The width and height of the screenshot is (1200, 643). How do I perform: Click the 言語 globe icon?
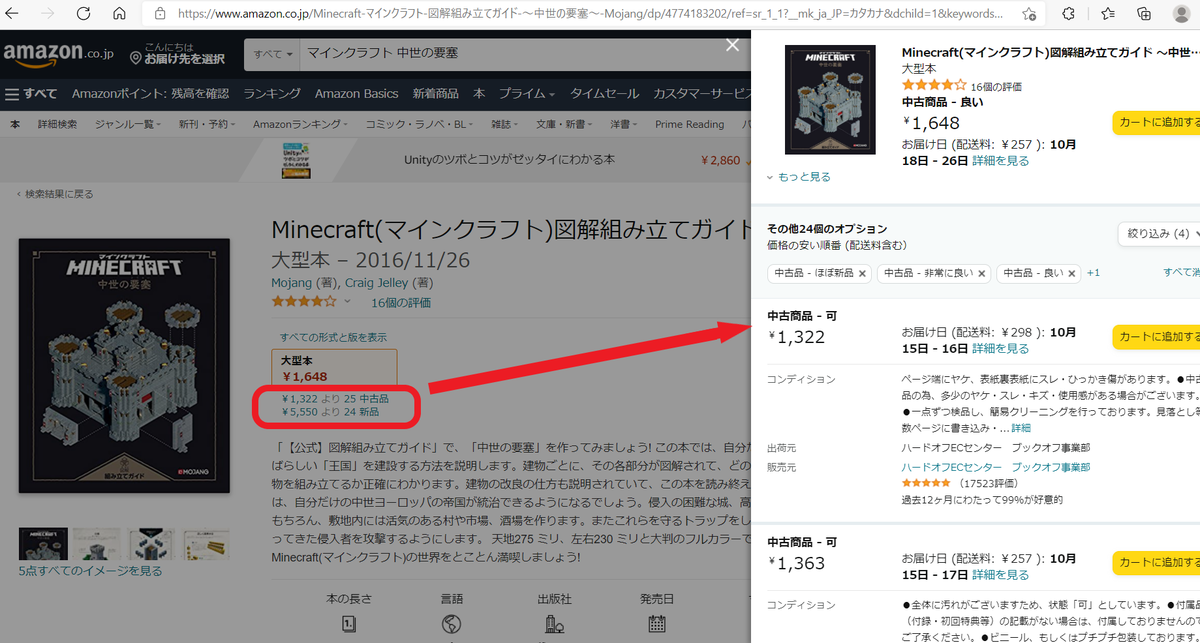pos(451,624)
